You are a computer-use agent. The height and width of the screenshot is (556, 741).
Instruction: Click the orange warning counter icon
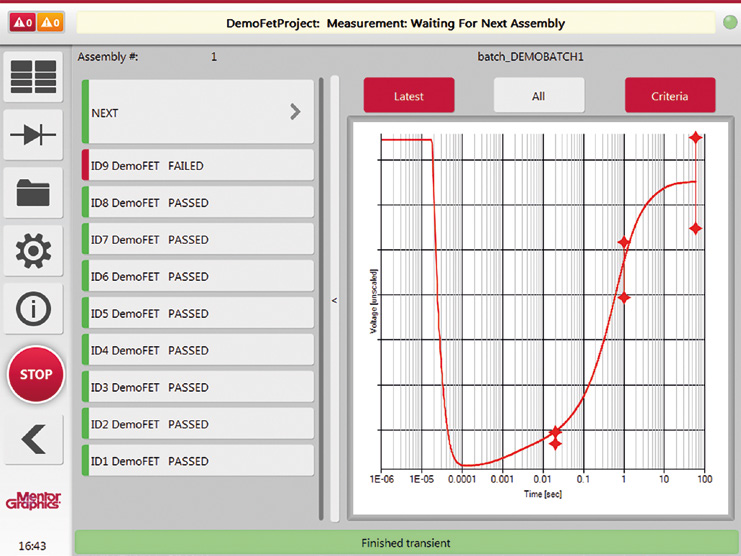pos(51,22)
